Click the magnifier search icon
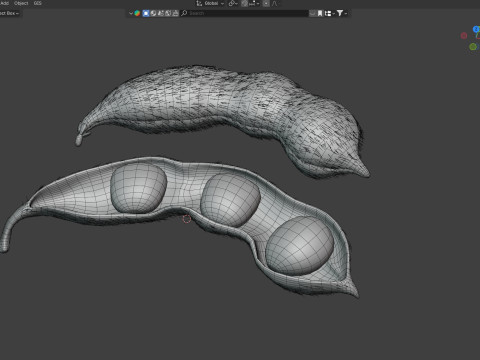 tap(184, 13)
